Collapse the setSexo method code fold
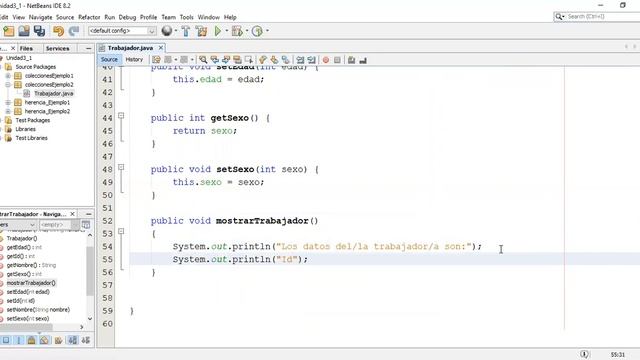 pyautogui.click(x=121, y=167)
